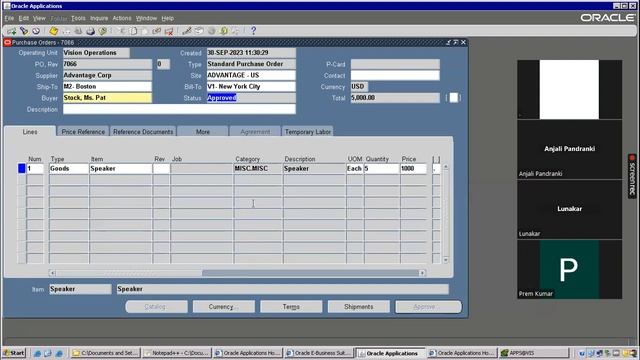Click the Ship-To field M2- Boston
The width and height of the screenshot is (640, 360).
107,87
